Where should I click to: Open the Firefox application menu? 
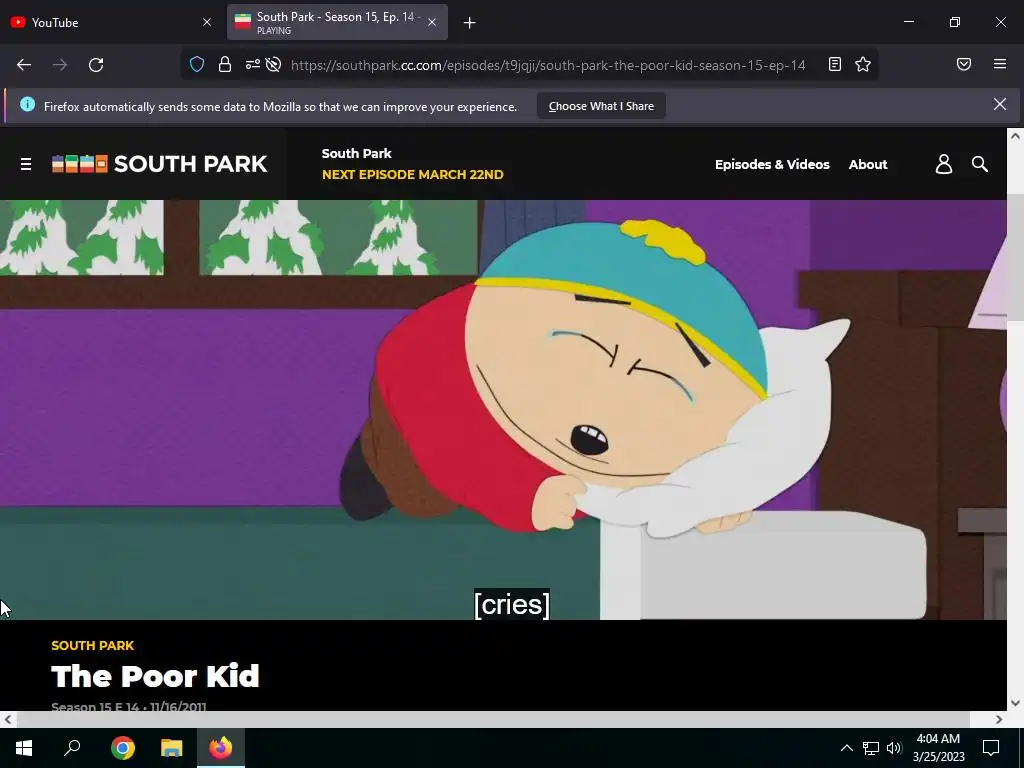1000,64
